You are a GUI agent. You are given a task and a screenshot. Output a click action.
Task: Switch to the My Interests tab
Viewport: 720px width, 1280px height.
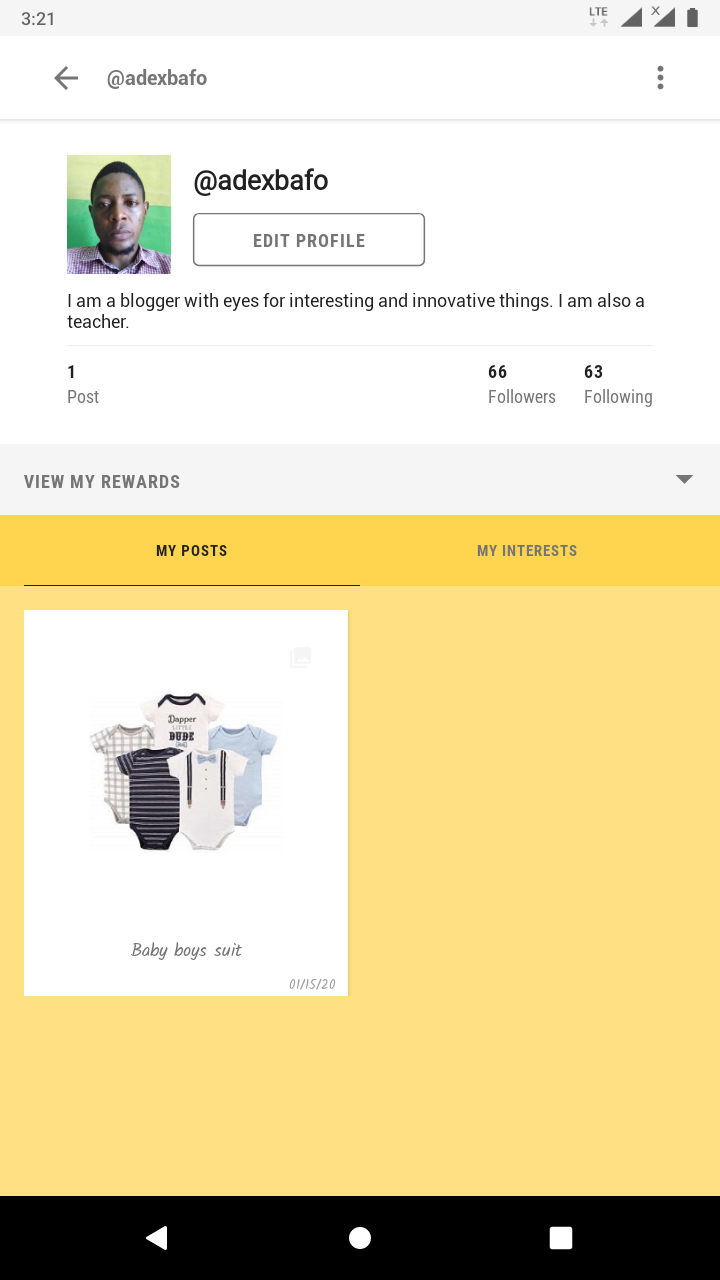527,551
